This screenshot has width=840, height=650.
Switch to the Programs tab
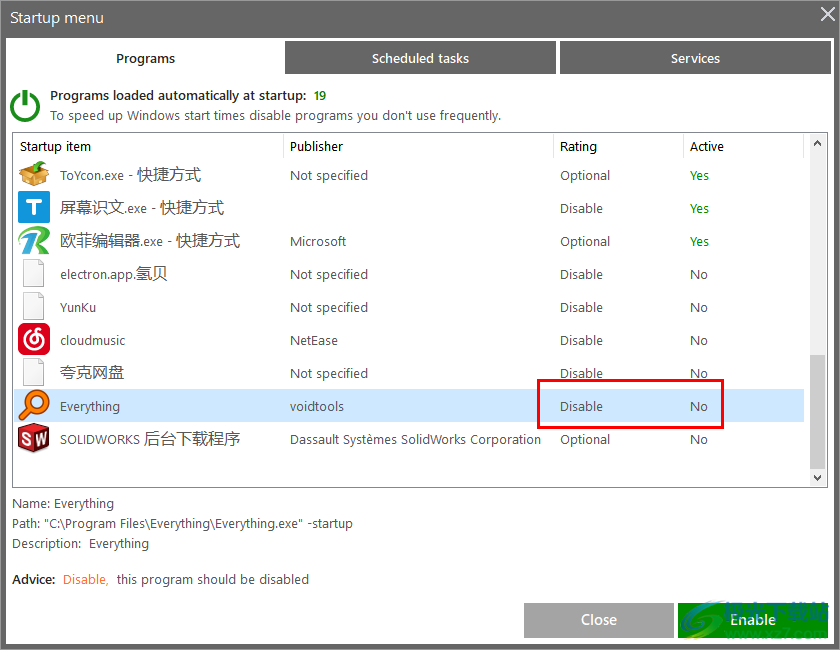pos(145,58)
